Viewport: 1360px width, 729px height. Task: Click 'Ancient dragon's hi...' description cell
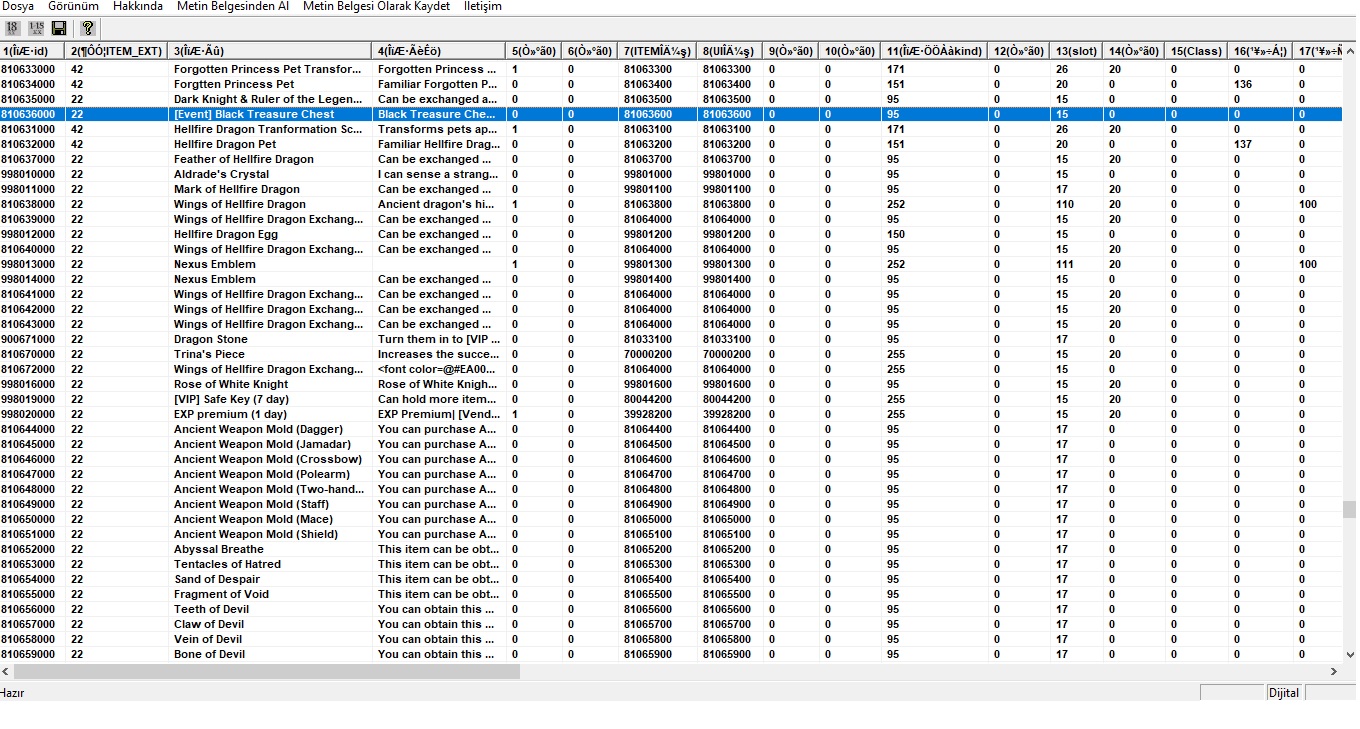point(437,204)
